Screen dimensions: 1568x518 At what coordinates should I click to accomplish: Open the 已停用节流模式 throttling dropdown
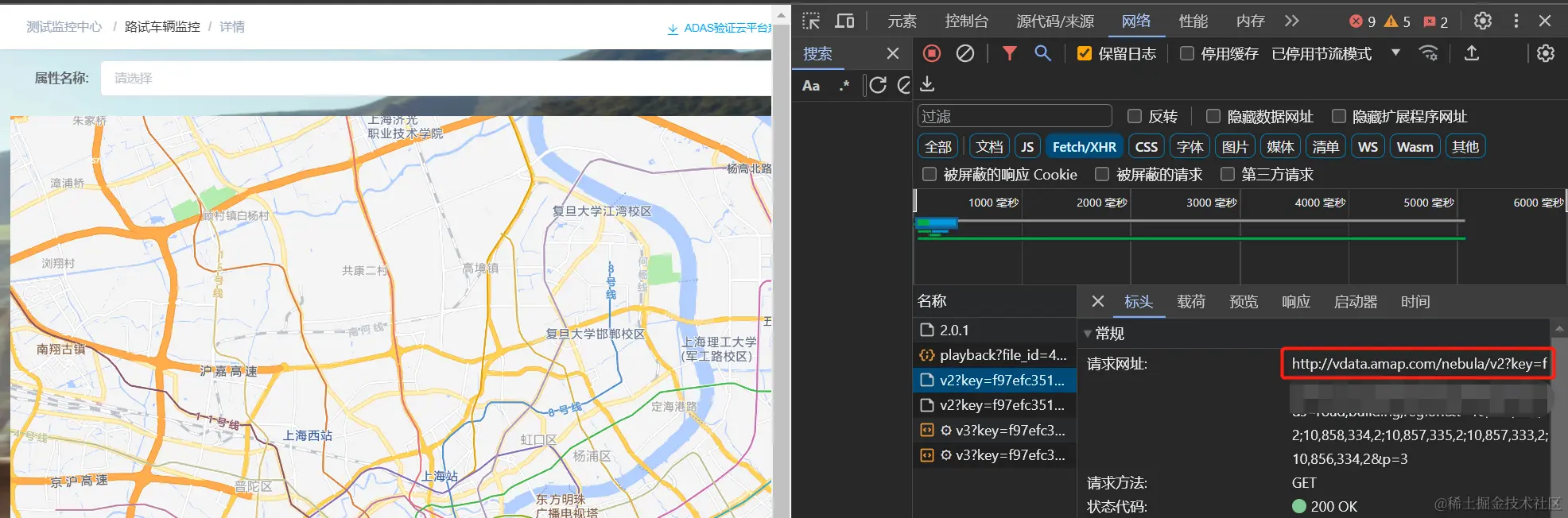[1336, 53]
